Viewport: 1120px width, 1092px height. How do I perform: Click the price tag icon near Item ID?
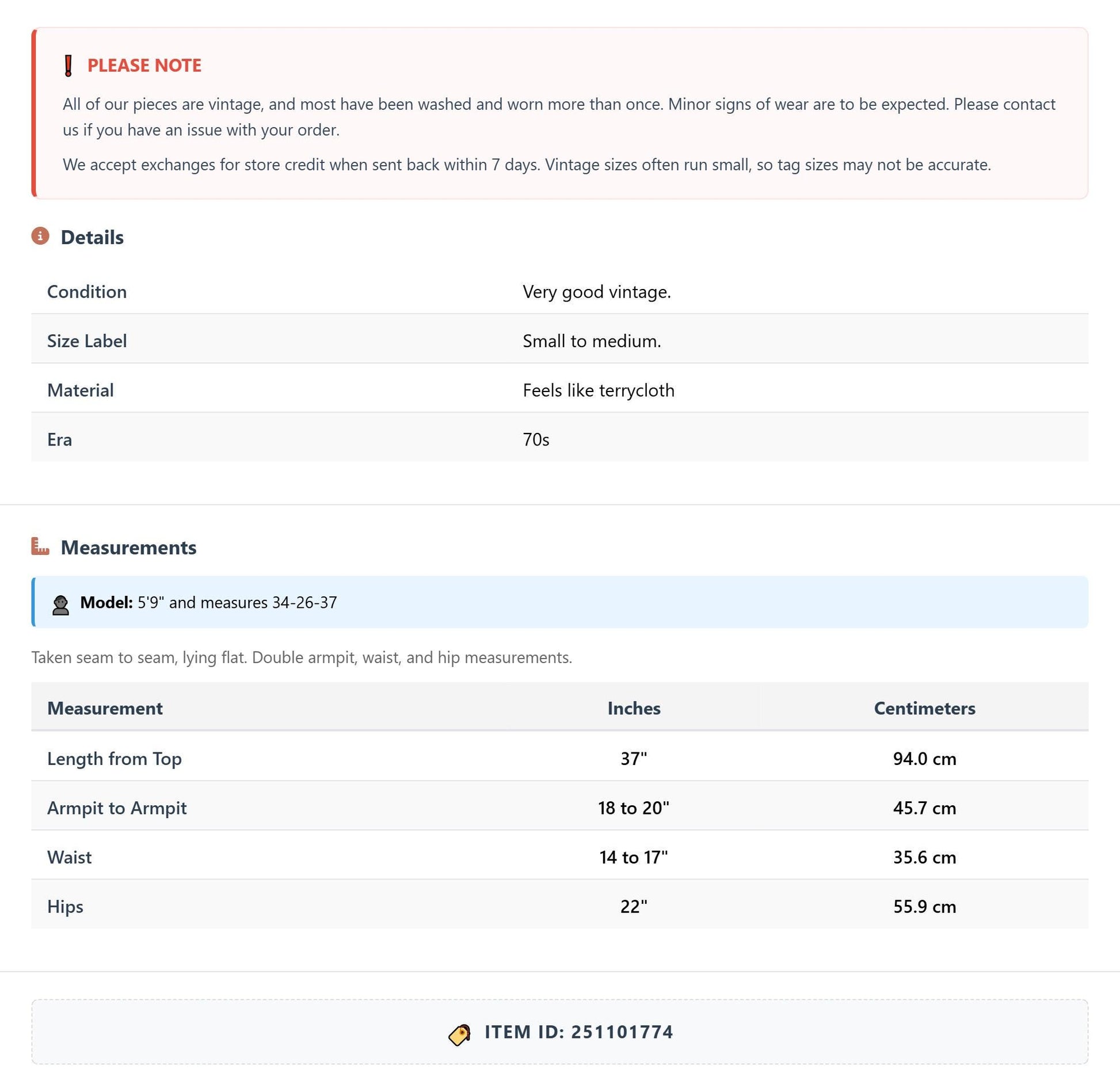pos(459,1034)
